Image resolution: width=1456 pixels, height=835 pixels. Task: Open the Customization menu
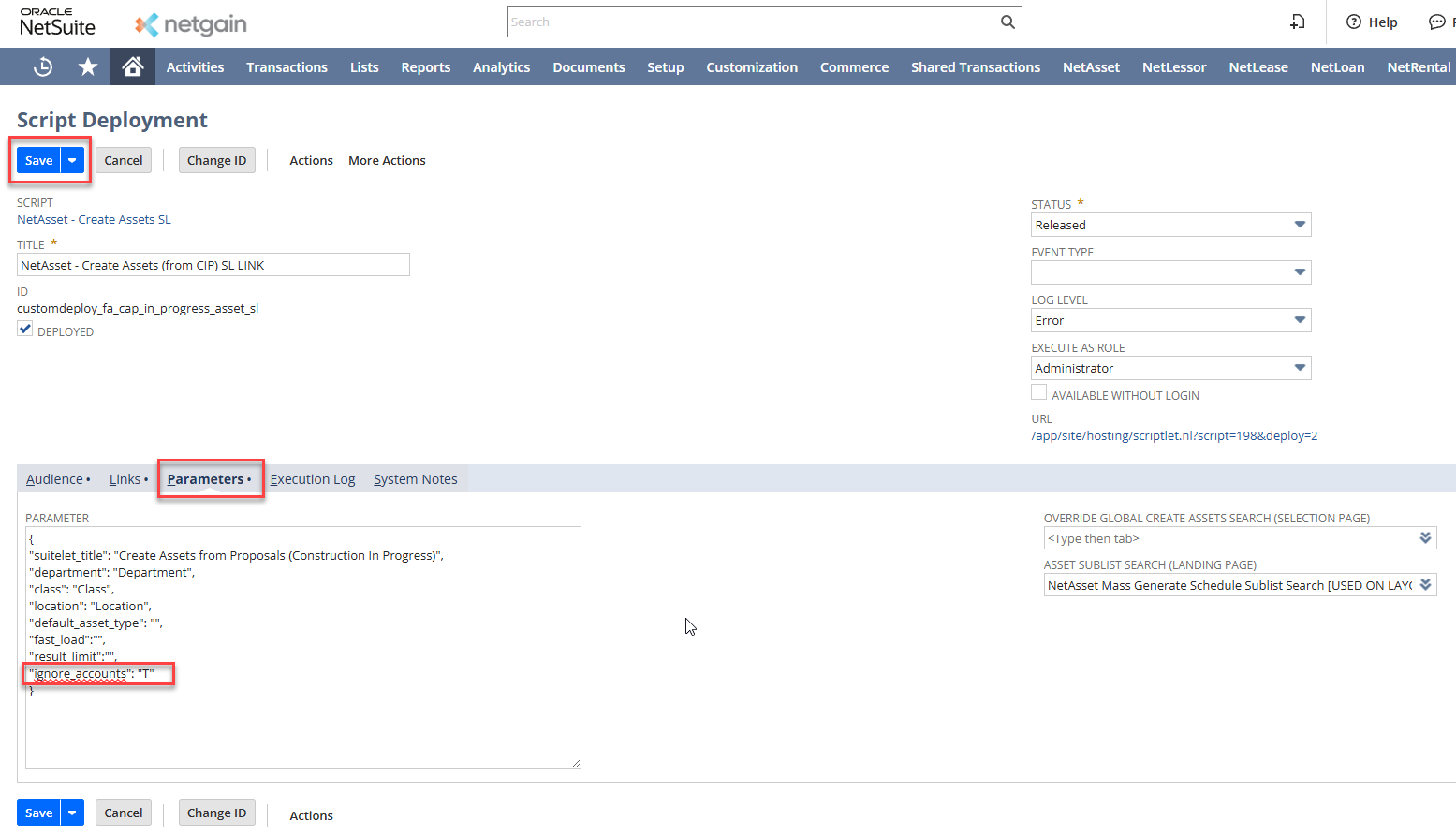pos(752,67)
